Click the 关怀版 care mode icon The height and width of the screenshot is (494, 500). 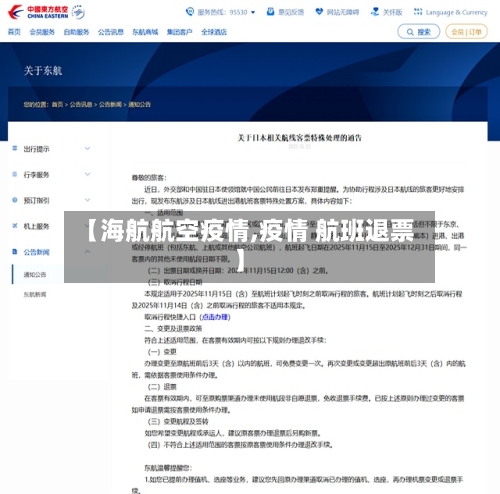[x=375, y=12]
